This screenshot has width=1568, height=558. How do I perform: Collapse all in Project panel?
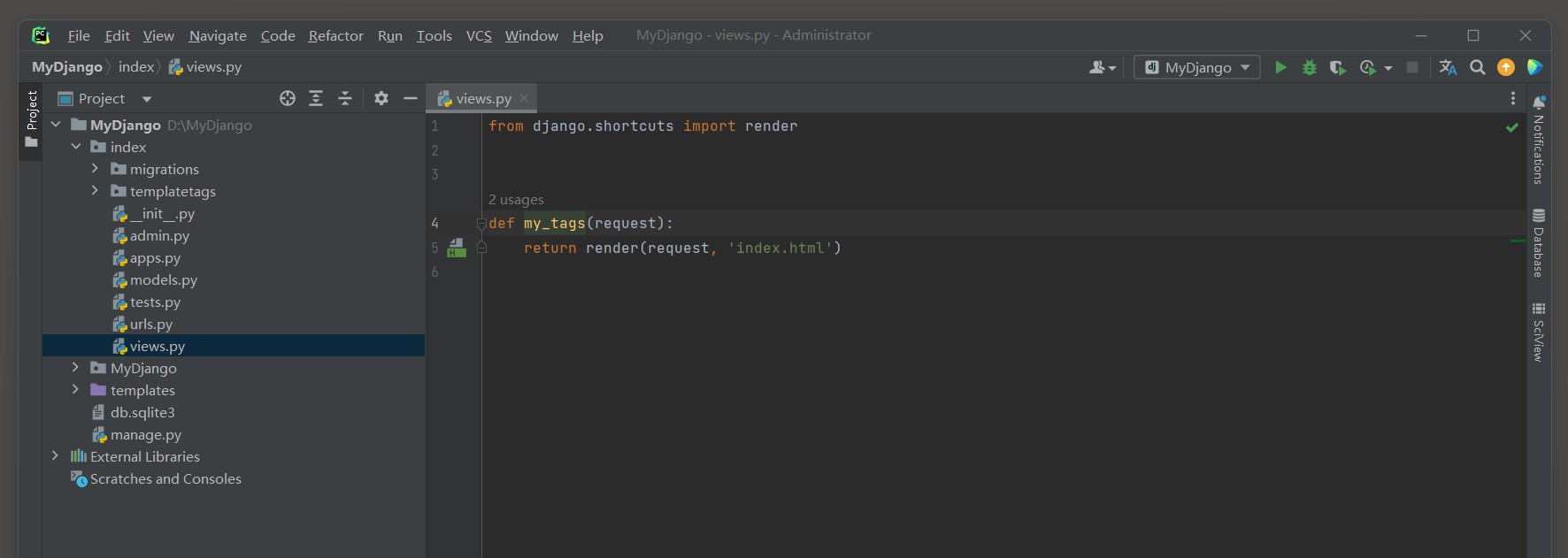pyautogui.click(x=345, y=98)
